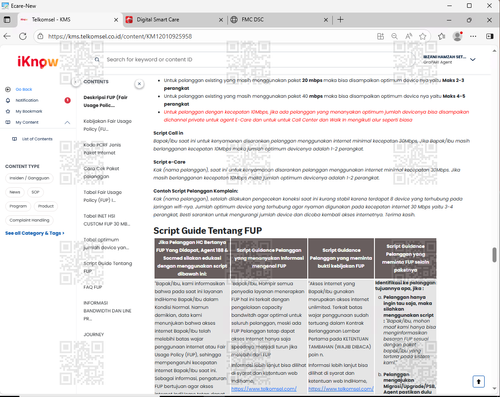This screenshot has width=500, height=397.
Task: Activate the read aloud icon
Action: 409,36
